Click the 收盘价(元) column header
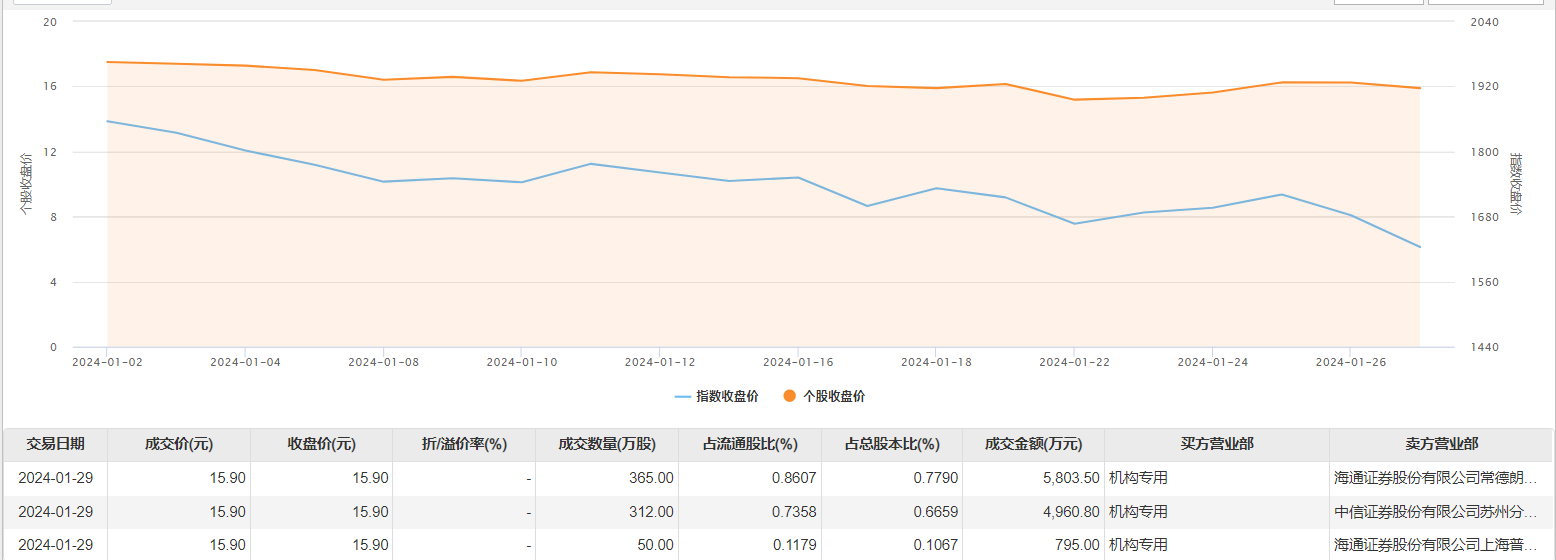 (321, 445)
